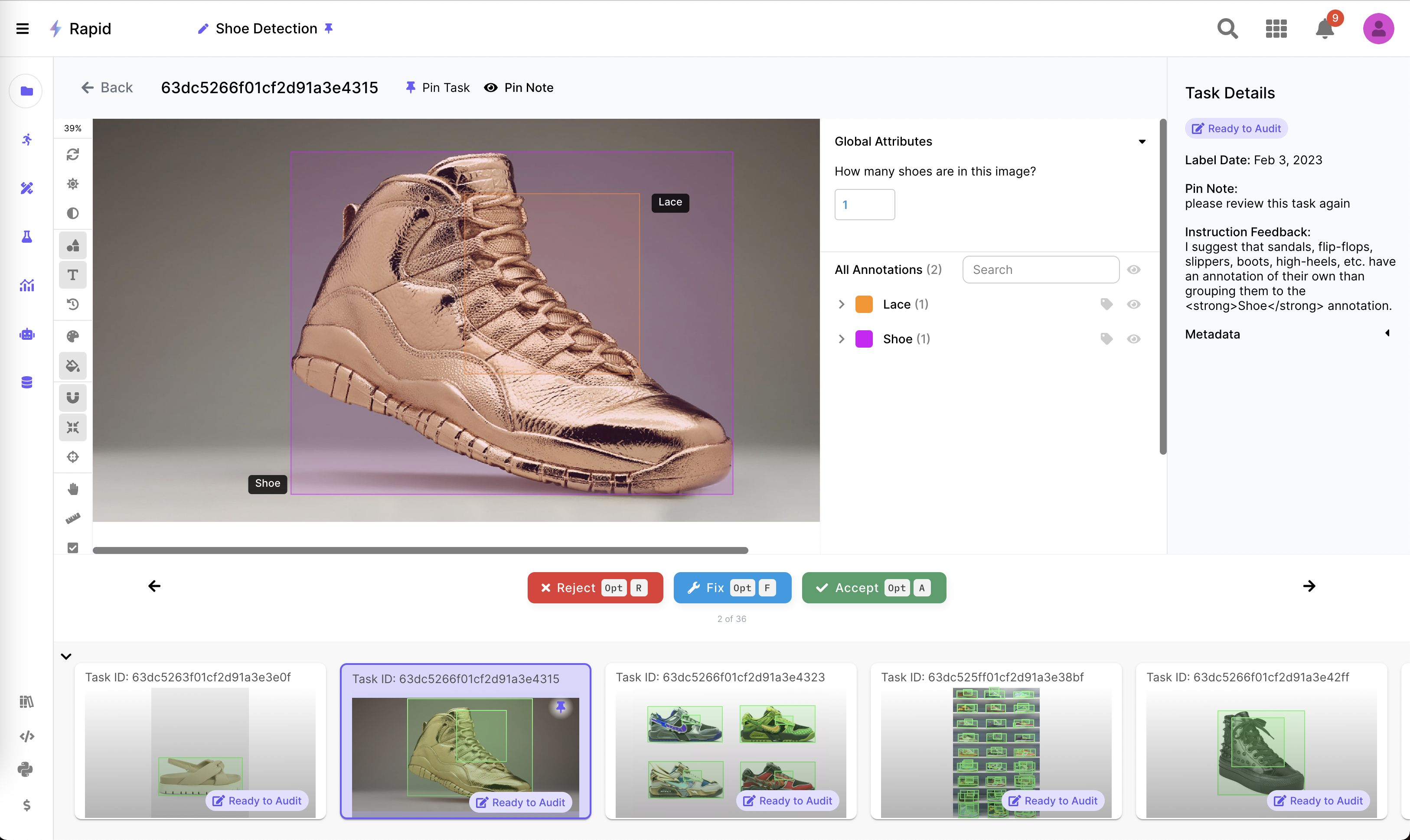Expand the Lace annotation group
Image resolution: width=1410 pixels, height=840 pixels.
point(842,305)
